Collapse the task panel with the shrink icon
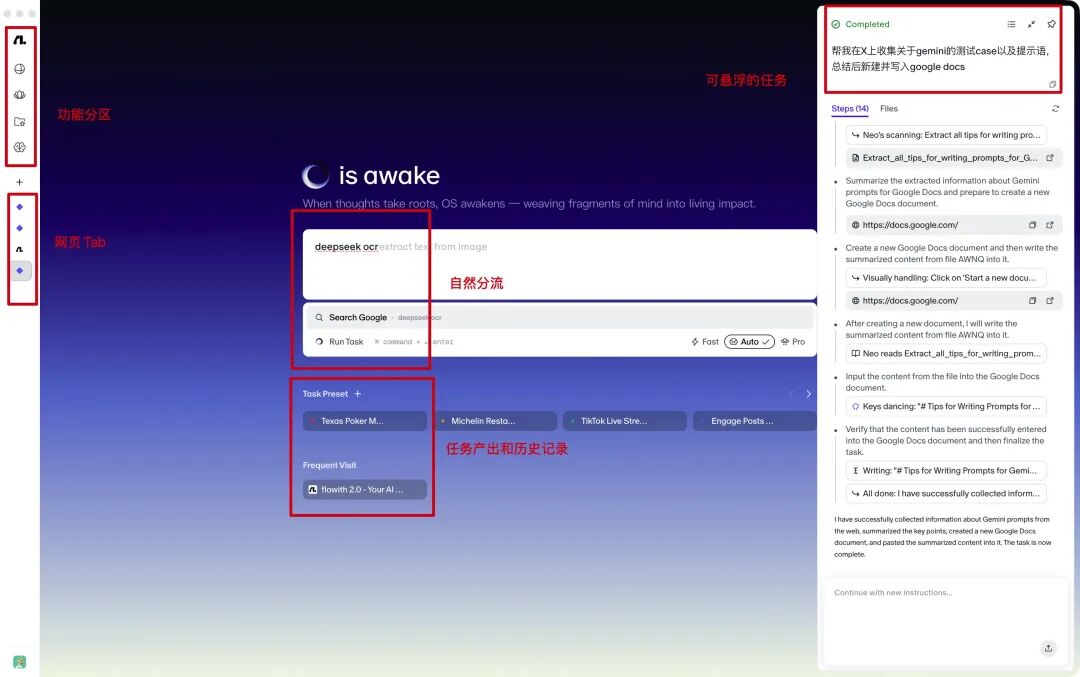 click(1031, 24)
